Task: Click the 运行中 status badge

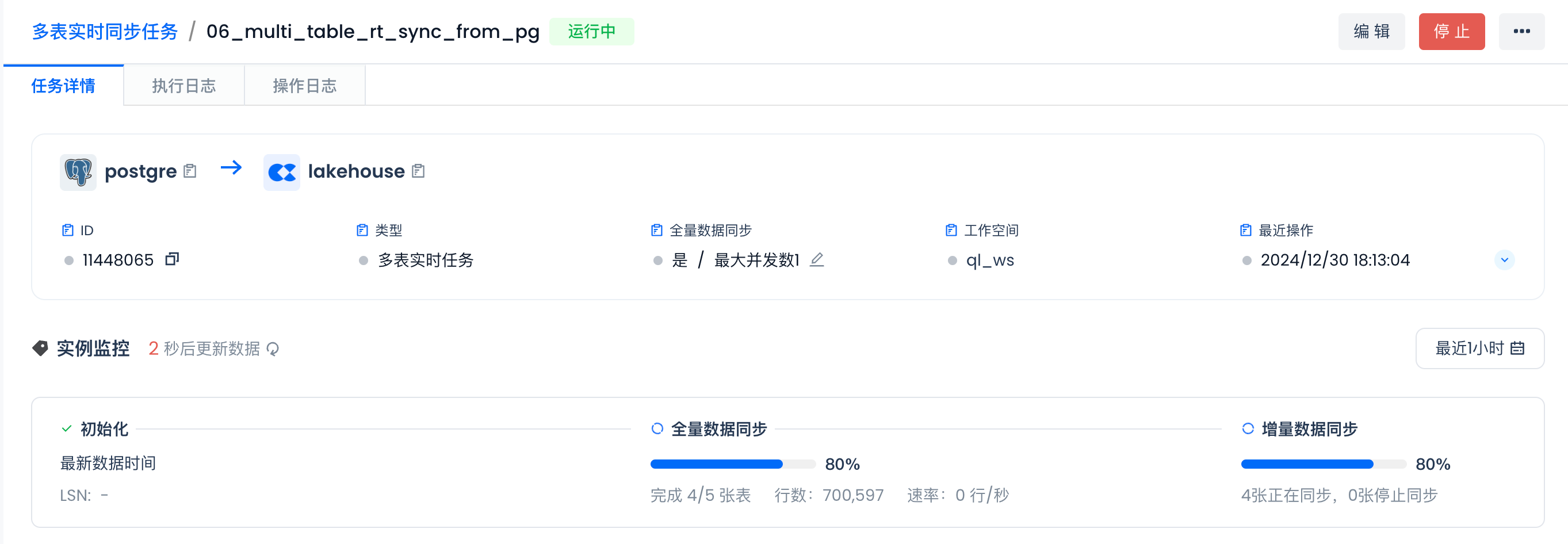Action: click(591, 32)
